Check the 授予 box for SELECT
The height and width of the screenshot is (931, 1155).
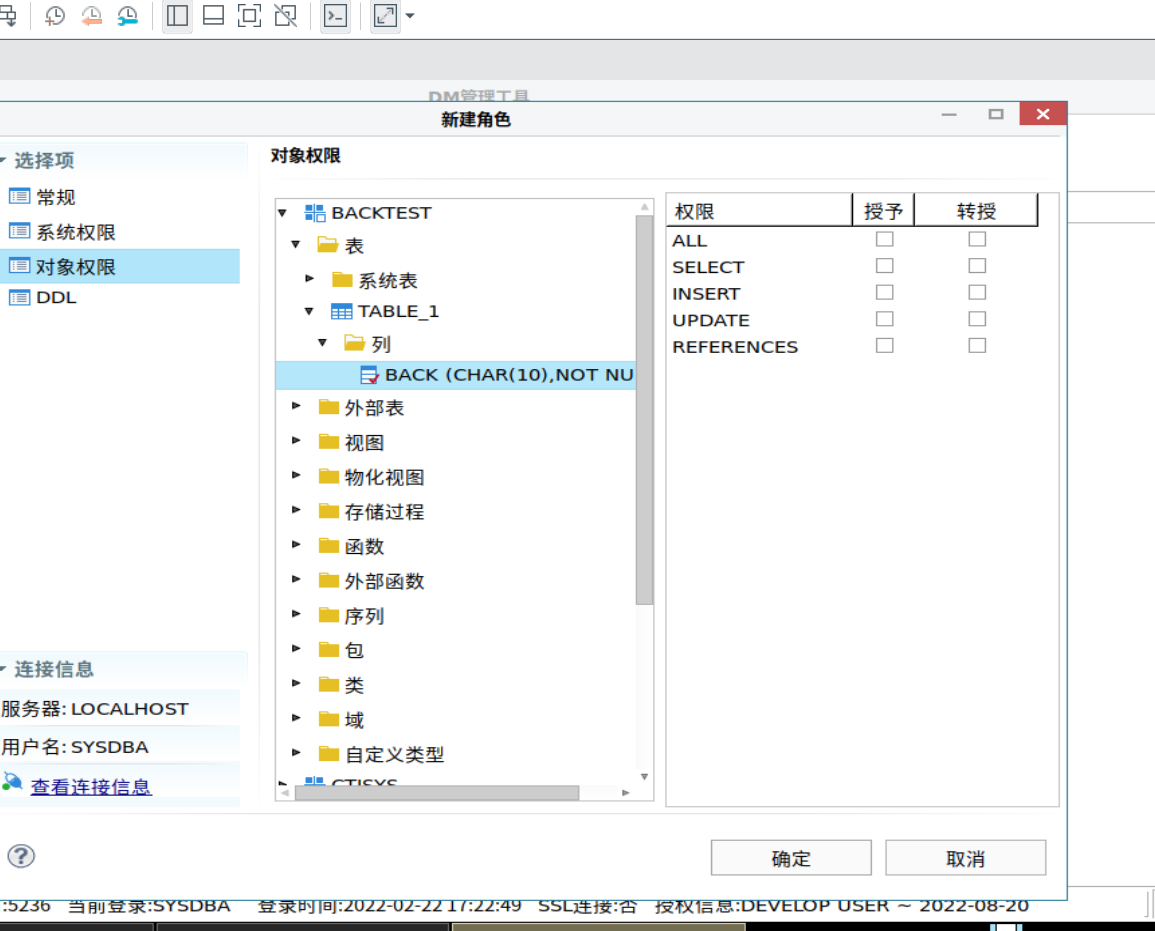[885, 266]
